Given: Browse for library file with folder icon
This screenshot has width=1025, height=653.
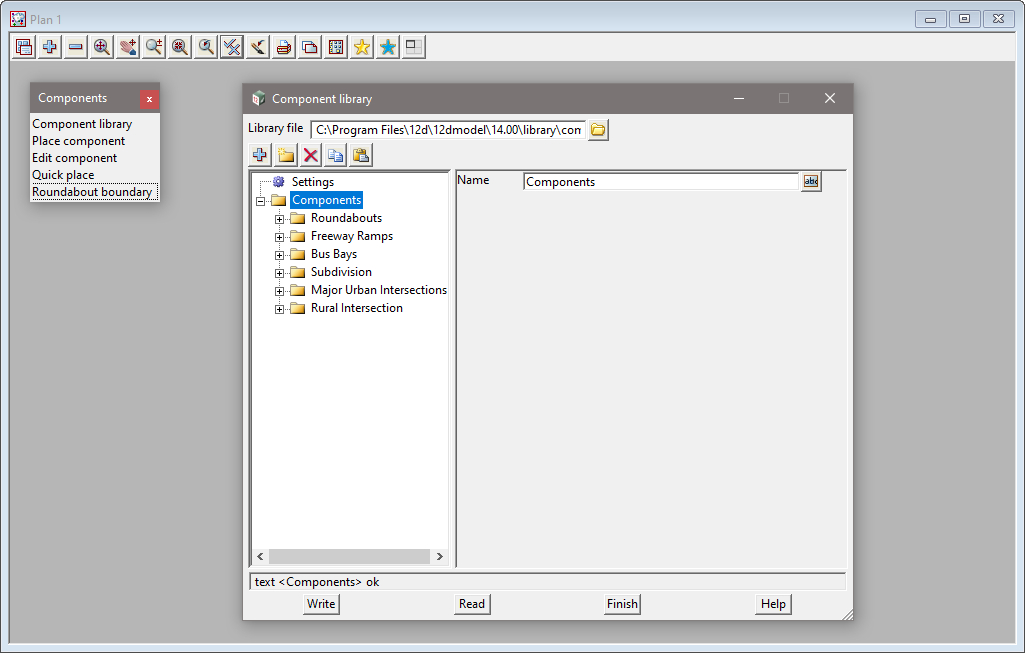Looking at the screenshot, I should point(598,130).
